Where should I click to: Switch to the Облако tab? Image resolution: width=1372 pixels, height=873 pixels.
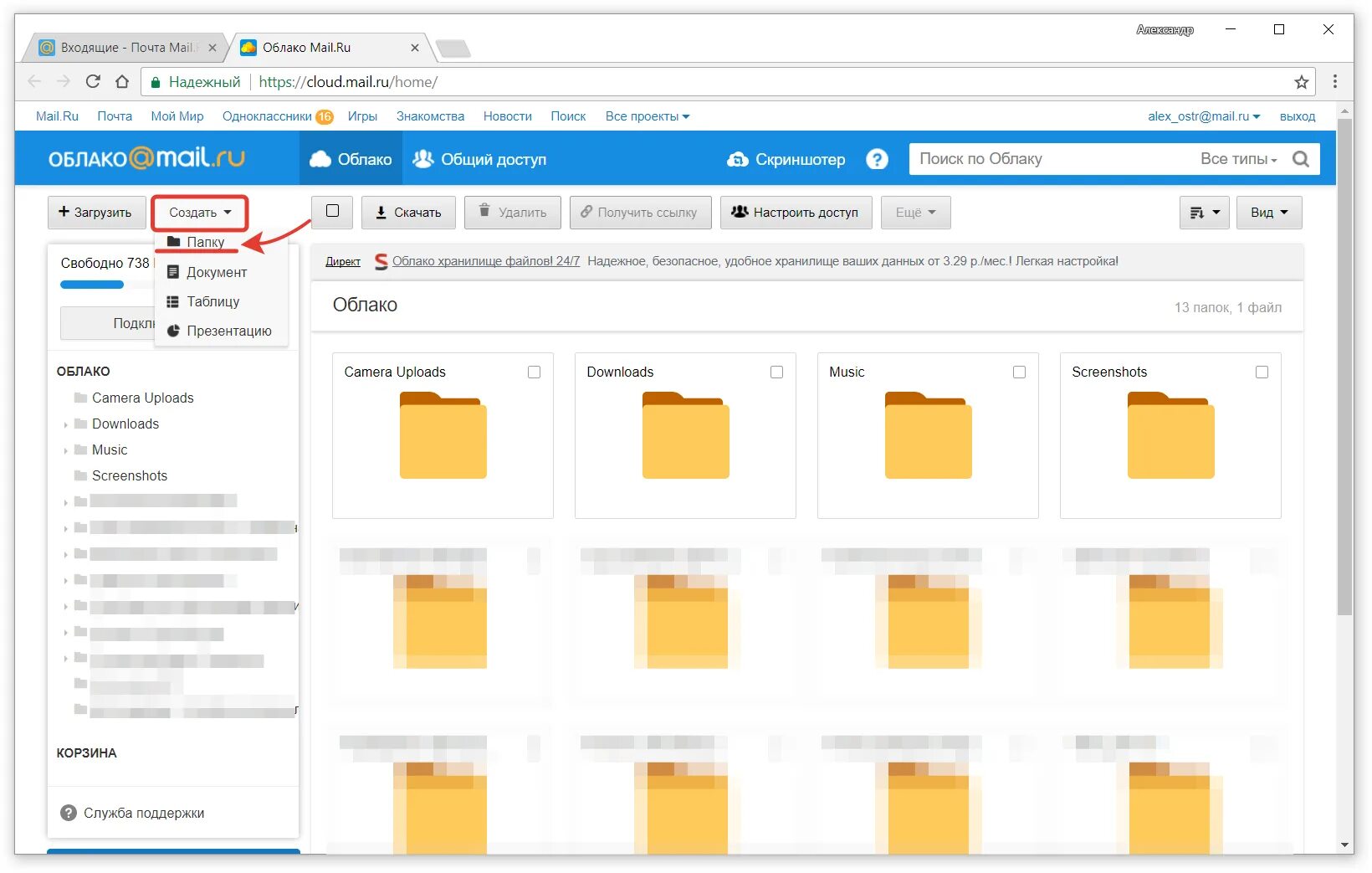(x=351, y=159)
